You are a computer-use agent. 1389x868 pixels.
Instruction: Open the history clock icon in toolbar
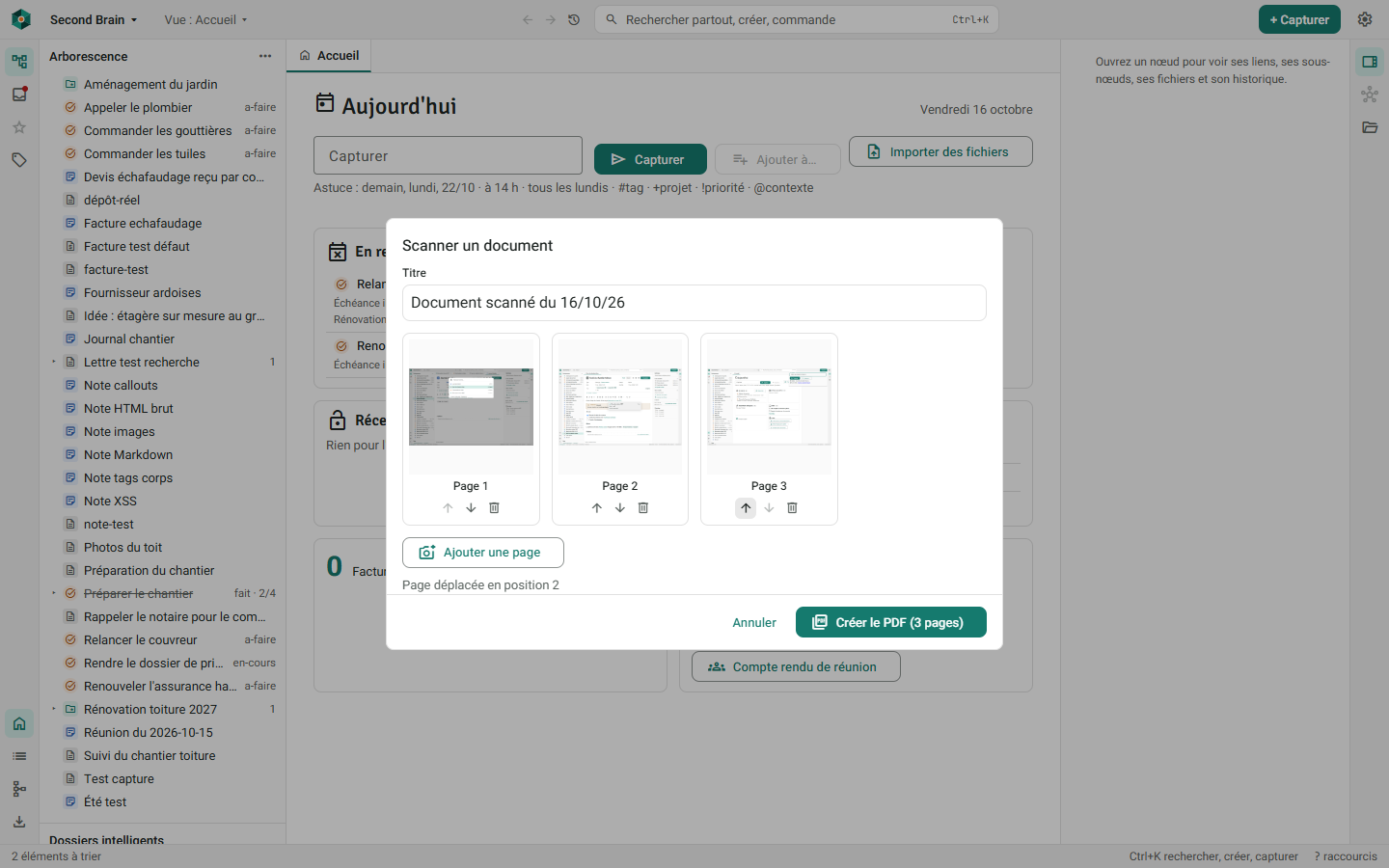[x=574, y=19]
